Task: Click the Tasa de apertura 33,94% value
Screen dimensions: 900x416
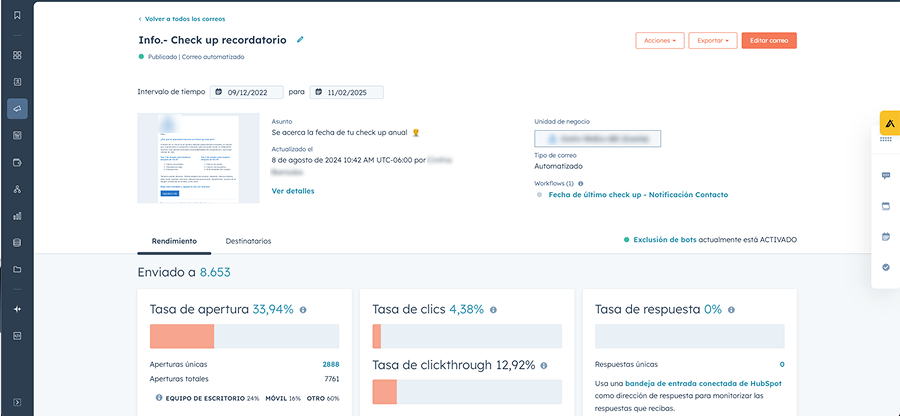Action: point(273,310)
